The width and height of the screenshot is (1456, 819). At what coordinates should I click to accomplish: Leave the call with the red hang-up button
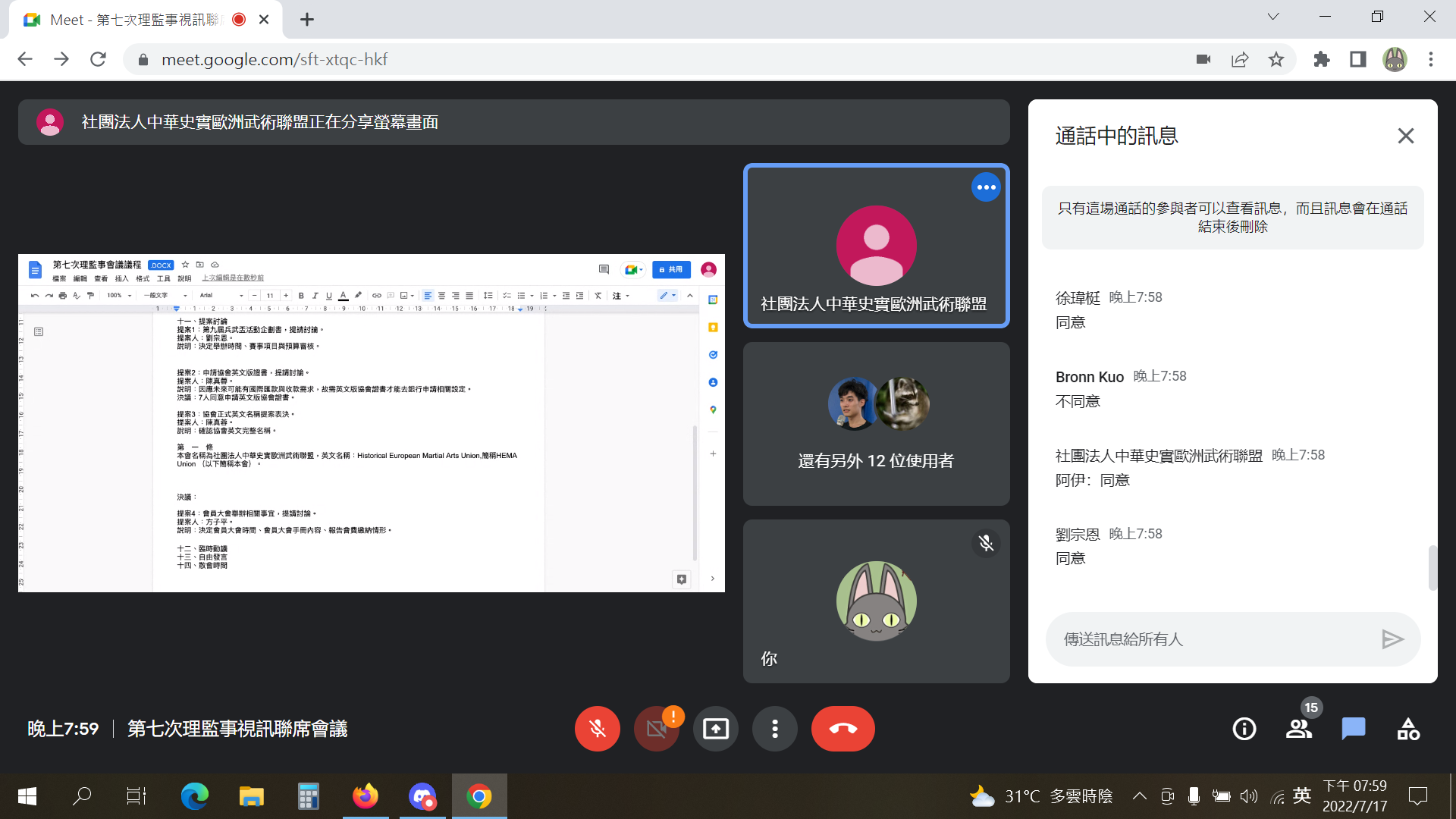843,729
